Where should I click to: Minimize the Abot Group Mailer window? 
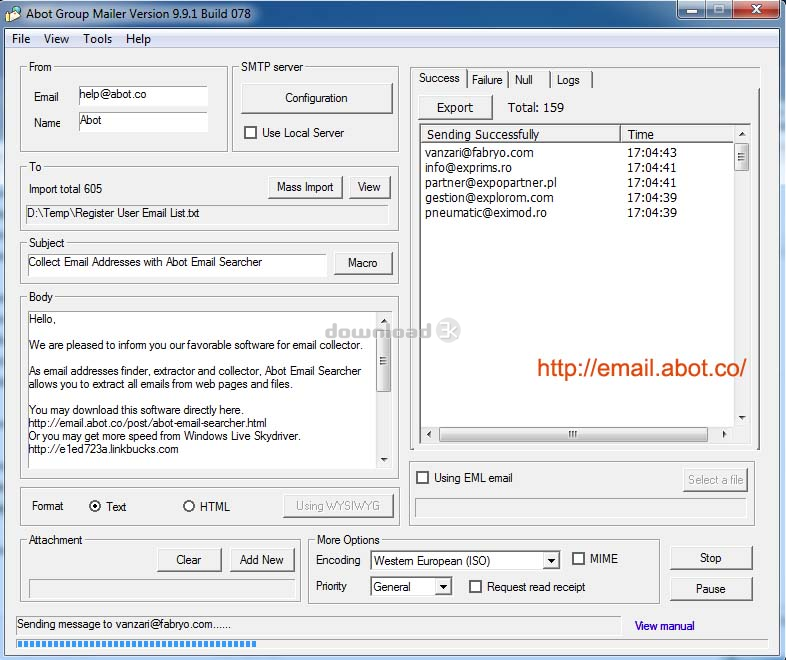692,10
